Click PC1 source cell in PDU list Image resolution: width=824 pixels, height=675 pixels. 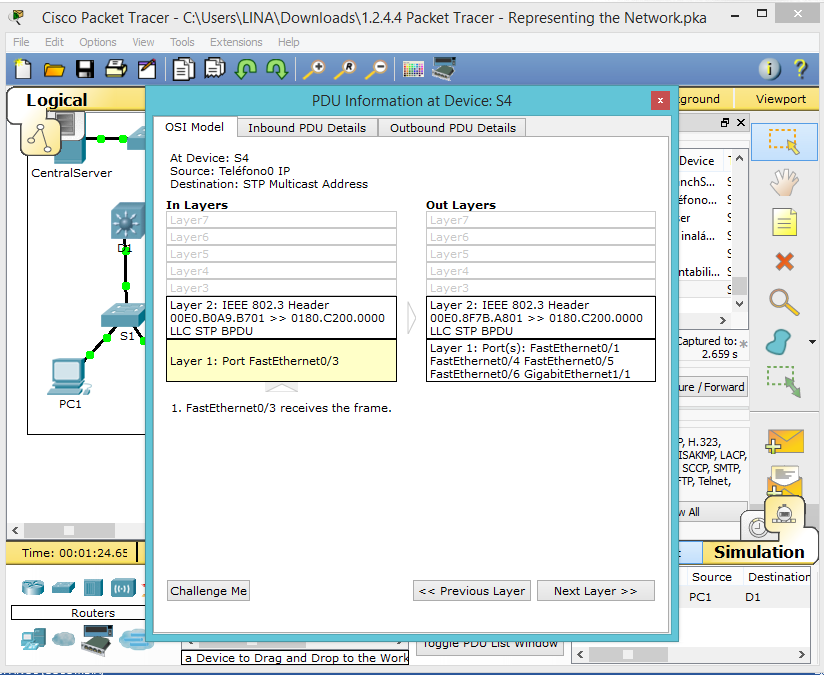click(700, 597)
